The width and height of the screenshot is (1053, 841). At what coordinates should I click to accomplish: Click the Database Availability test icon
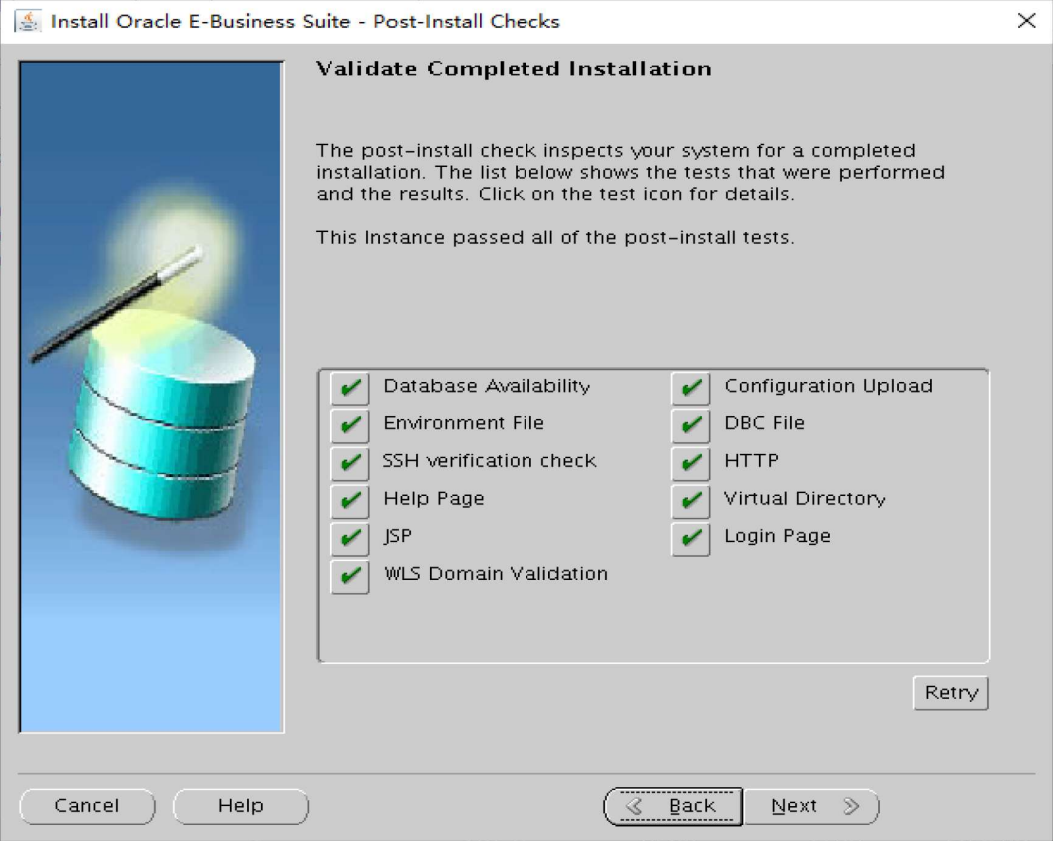[350, 388]
